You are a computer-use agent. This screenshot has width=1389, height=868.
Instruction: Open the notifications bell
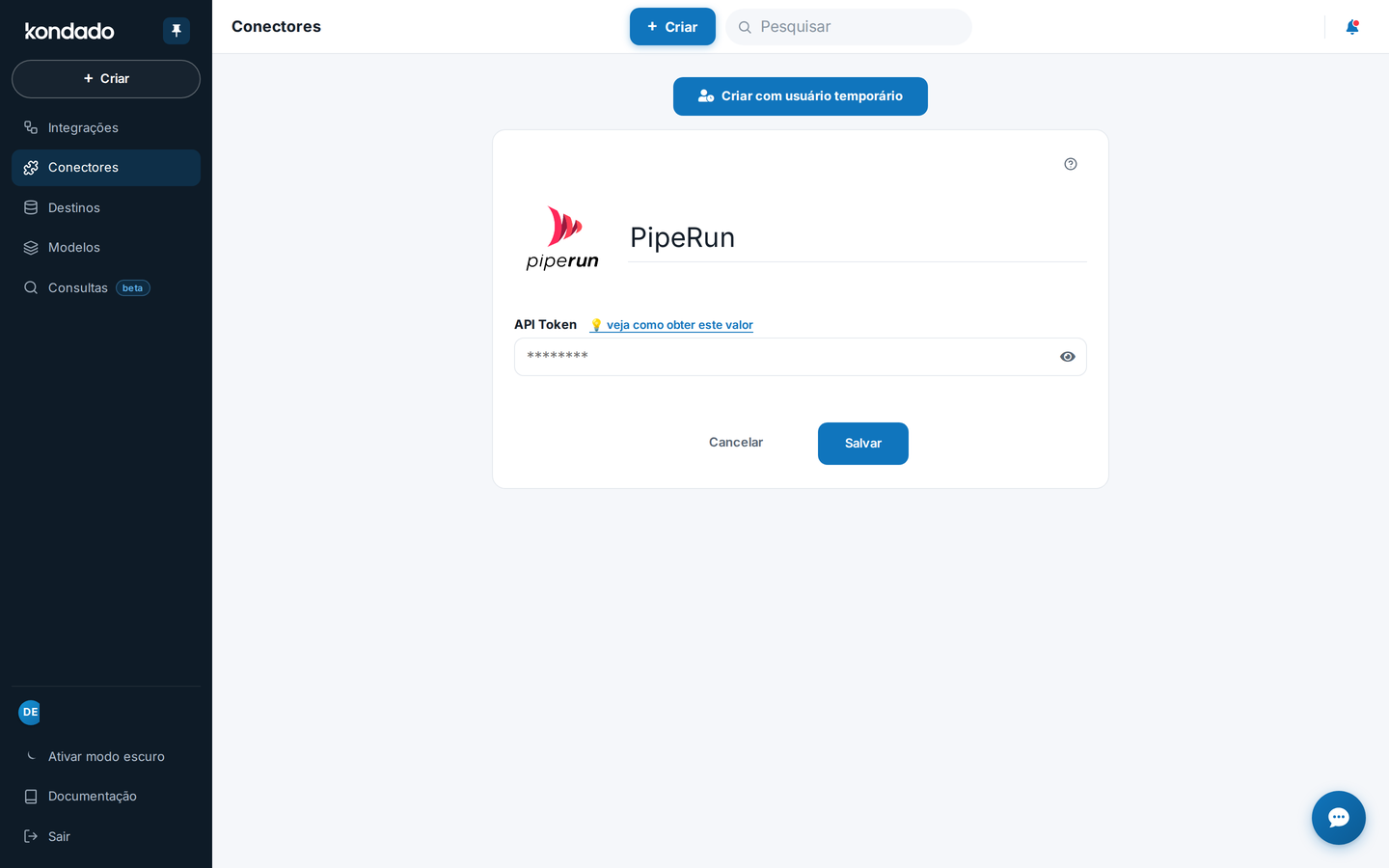coord(1352,27)
